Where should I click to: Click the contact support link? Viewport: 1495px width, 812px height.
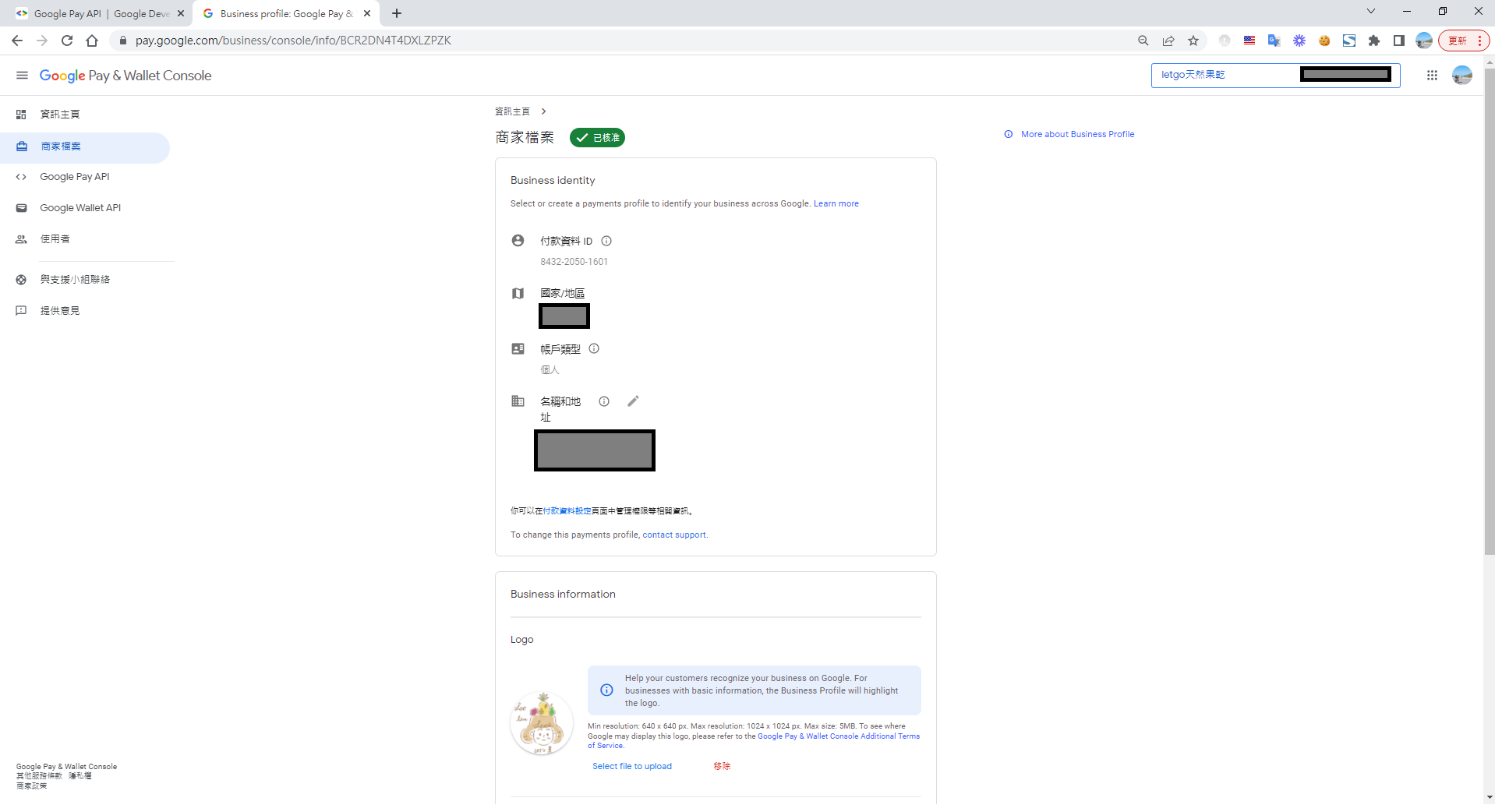click(673, 535)
